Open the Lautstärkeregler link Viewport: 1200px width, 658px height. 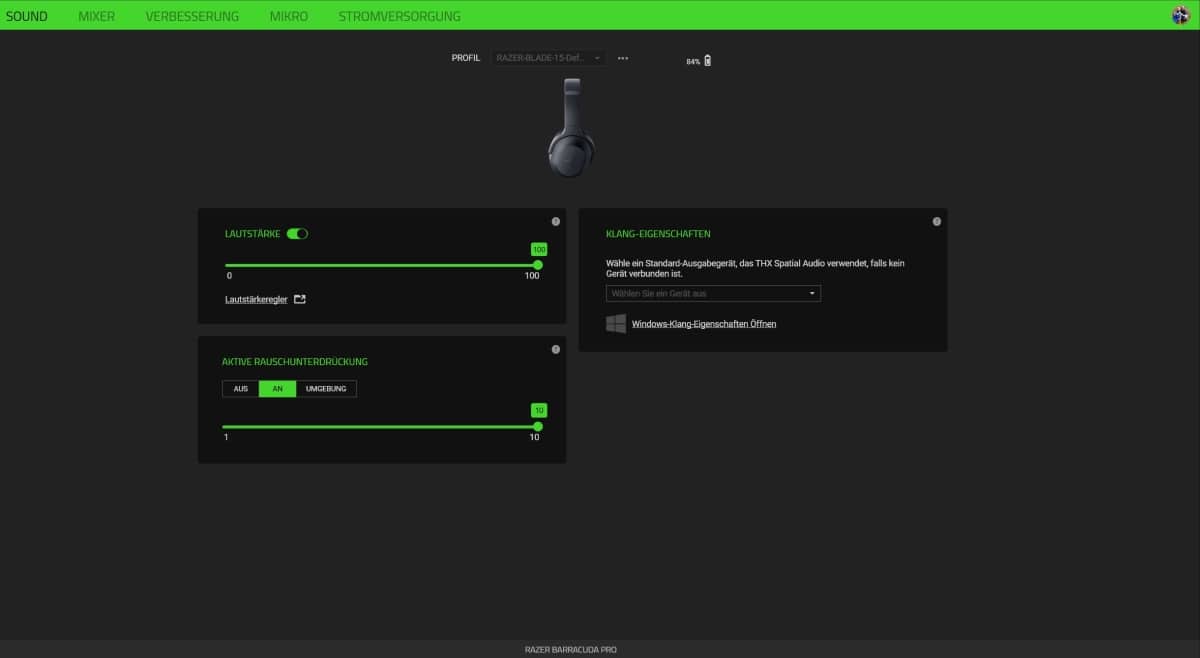point(256,299)
